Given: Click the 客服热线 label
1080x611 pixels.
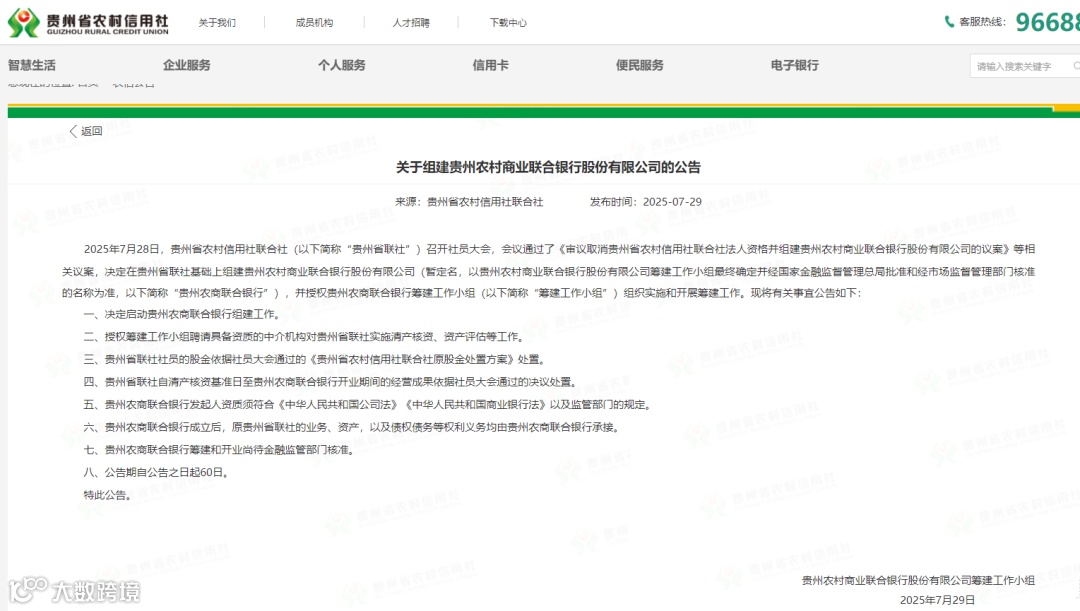Looking at the screenshot, I should 982,22.
